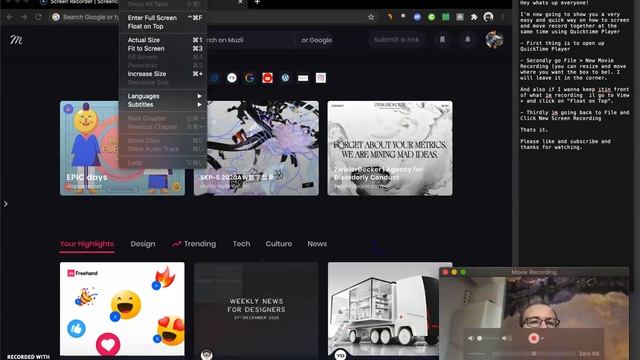This screenshot has width=640, height=360.
Task: Open the Freehand emoji reactions card
Action: pyautogui.click(x=122, y=309)
